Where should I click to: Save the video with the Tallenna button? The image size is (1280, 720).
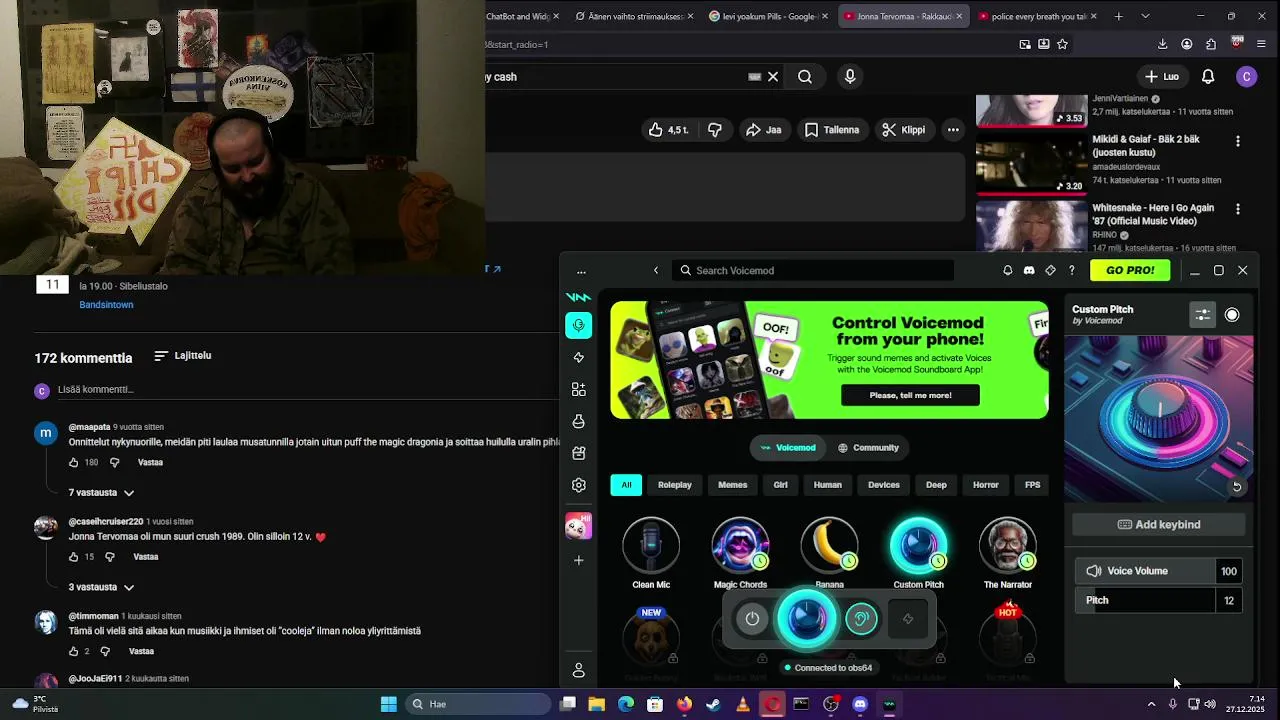pos(832,130)
